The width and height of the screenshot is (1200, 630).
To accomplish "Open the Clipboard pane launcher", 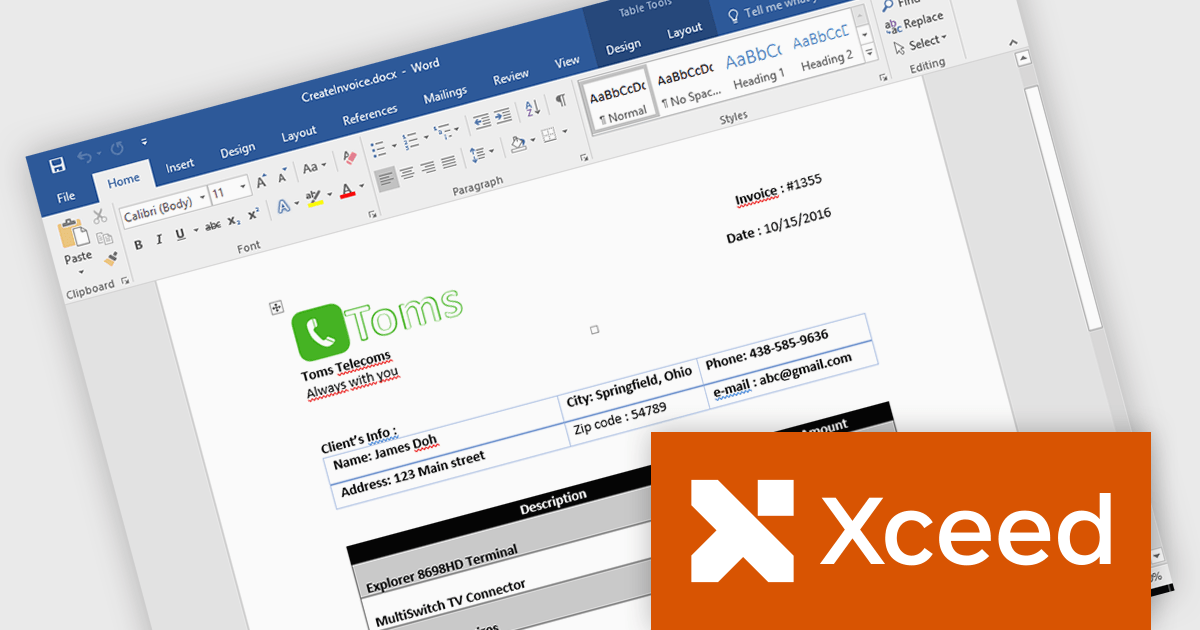I will 125,283.
